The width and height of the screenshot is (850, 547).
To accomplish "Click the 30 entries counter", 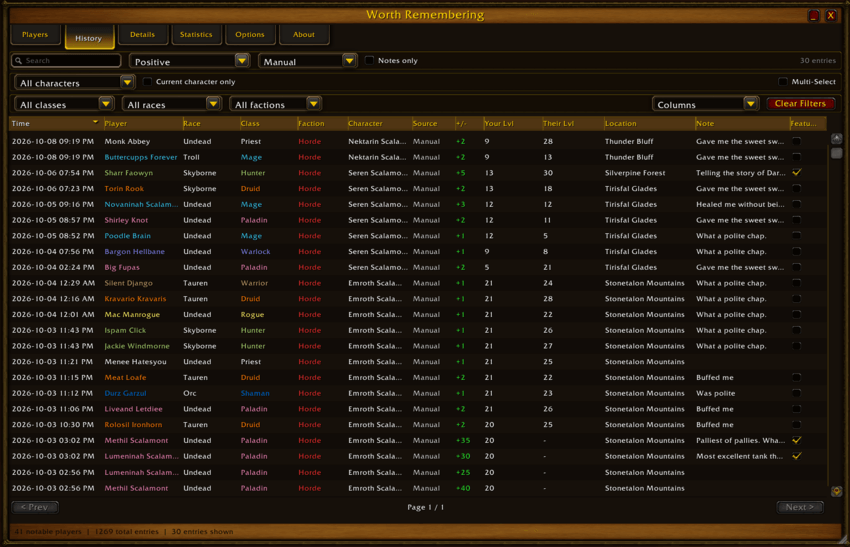I will [817, 61].
